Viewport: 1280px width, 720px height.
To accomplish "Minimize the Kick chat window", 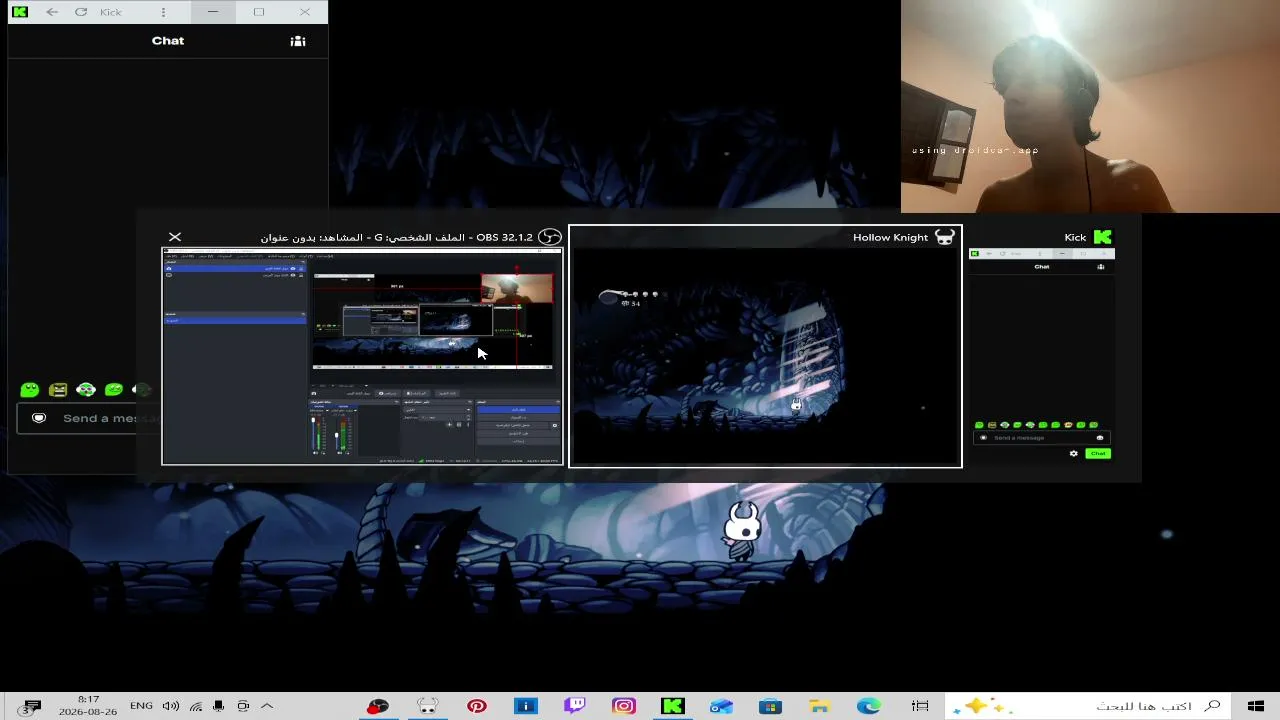I will (212, 12).
